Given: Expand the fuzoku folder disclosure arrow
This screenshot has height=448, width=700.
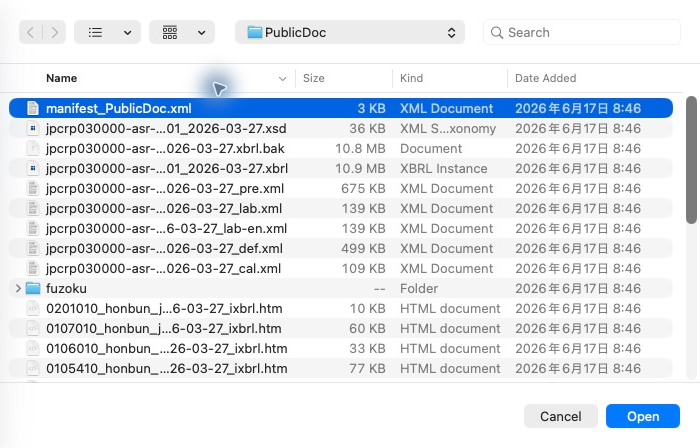Looking at the screenshot, I should (x=18, y=289).
